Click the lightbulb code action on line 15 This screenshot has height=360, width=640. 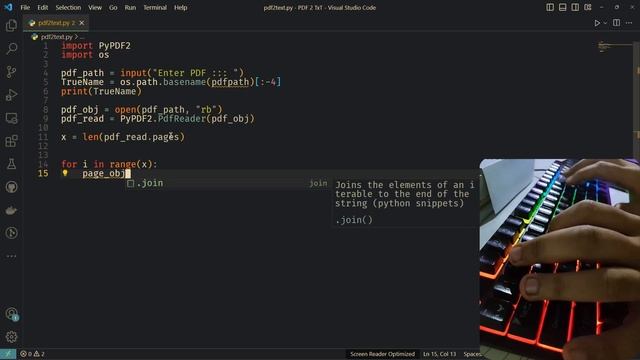pos(65,173)
